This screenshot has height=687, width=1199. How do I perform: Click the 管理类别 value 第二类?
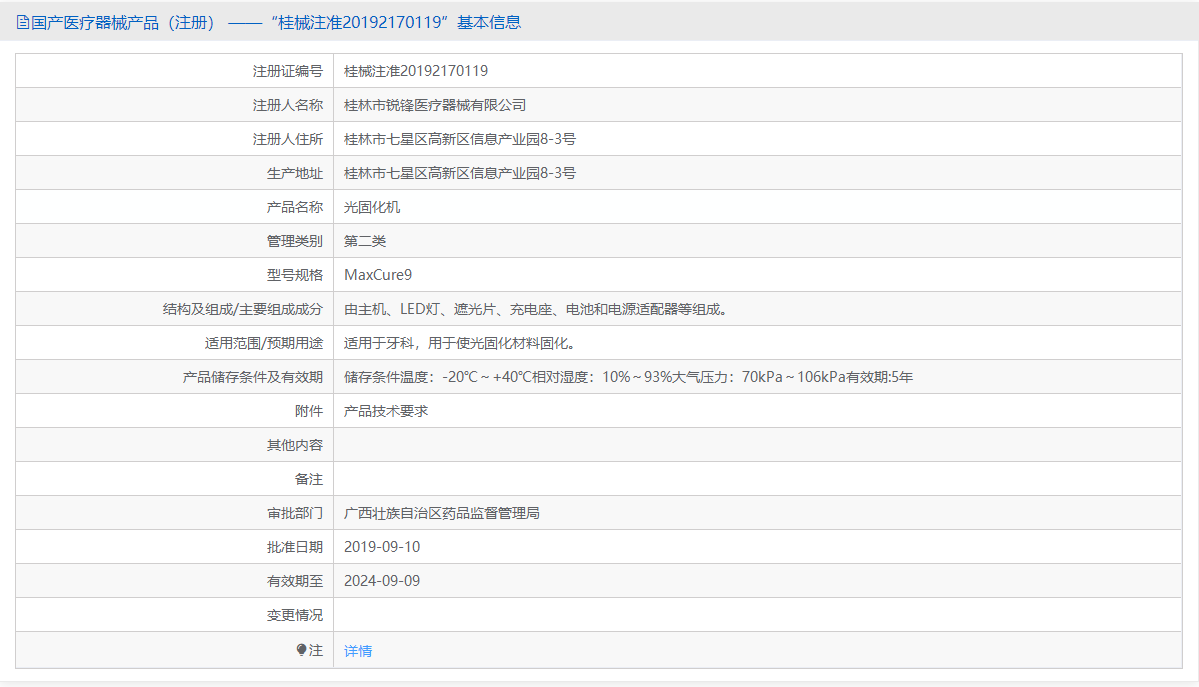[x=366, y=240]
